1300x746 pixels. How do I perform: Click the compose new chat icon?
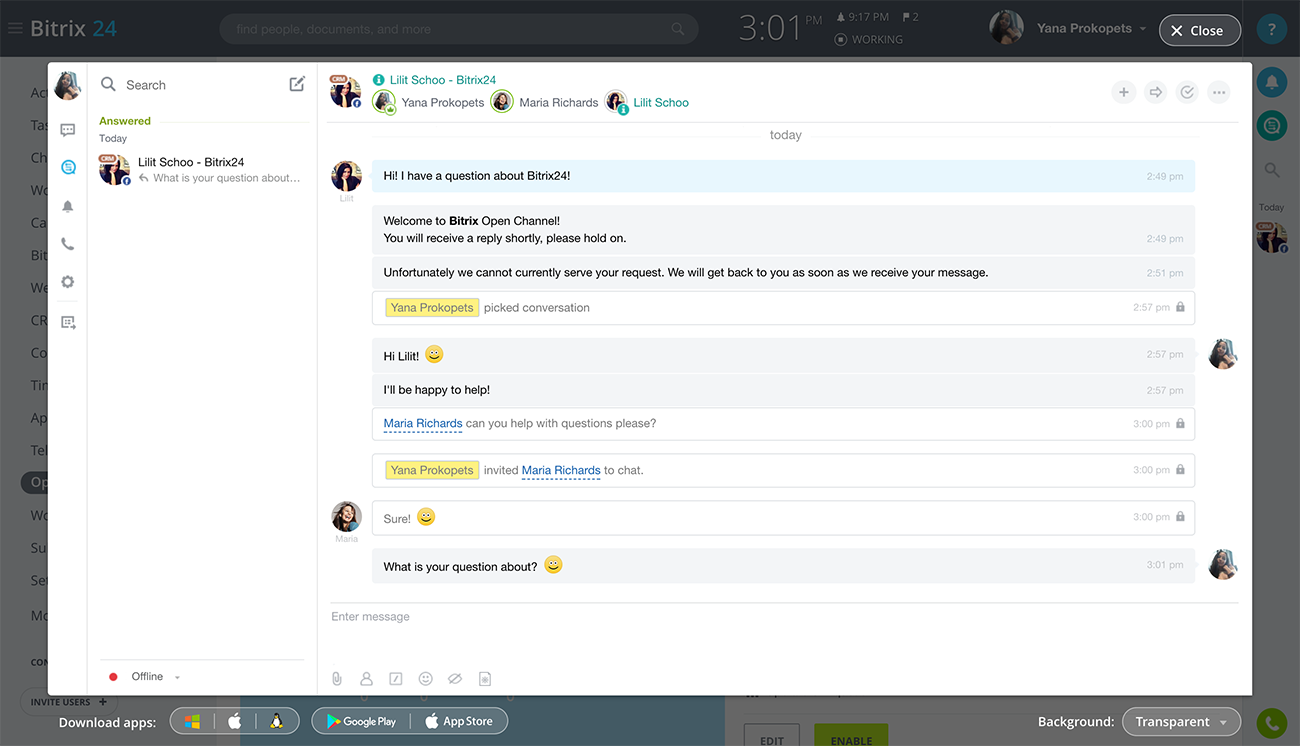pos(297,85)
